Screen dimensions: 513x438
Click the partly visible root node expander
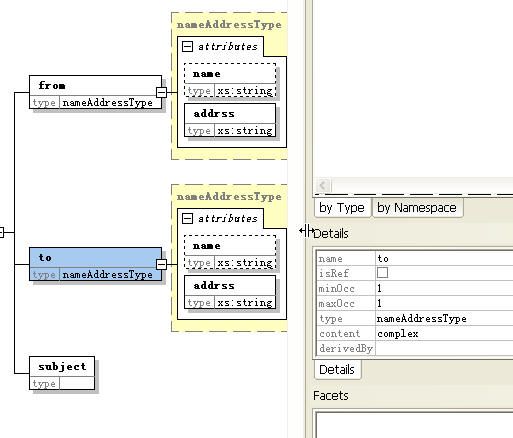tap(1, 232)
